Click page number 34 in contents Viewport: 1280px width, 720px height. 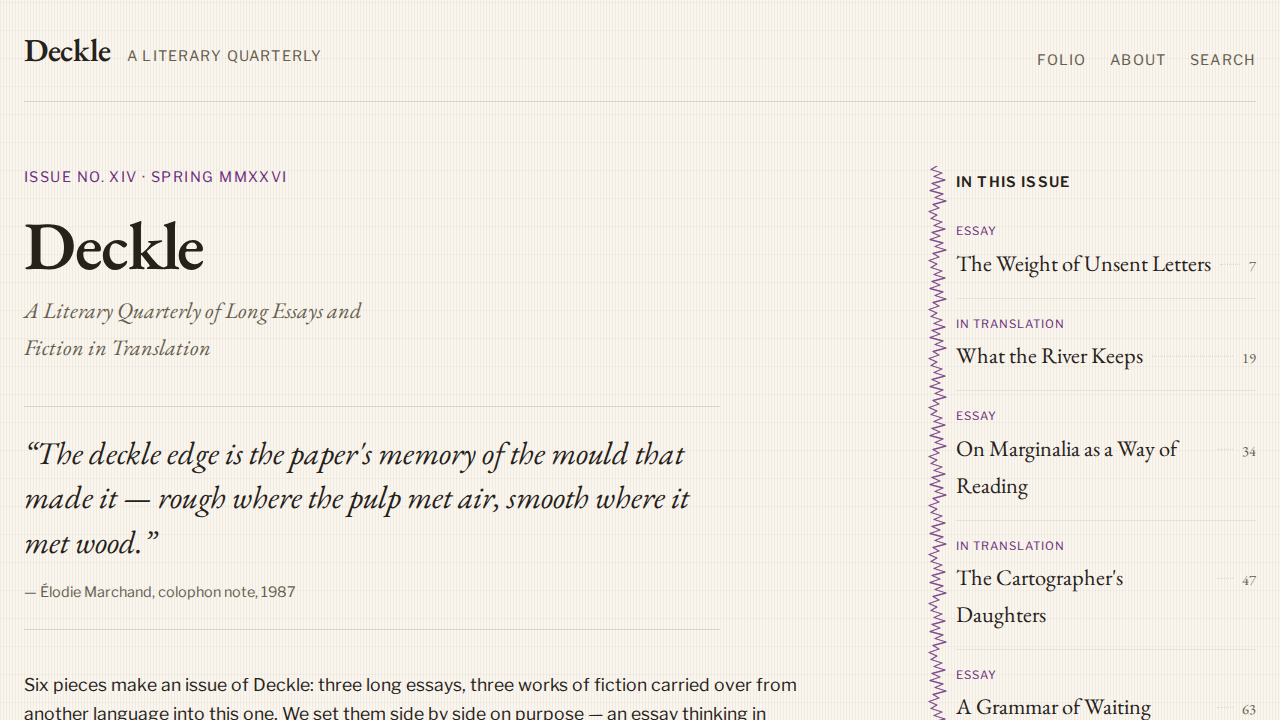tap(1249, 452)
